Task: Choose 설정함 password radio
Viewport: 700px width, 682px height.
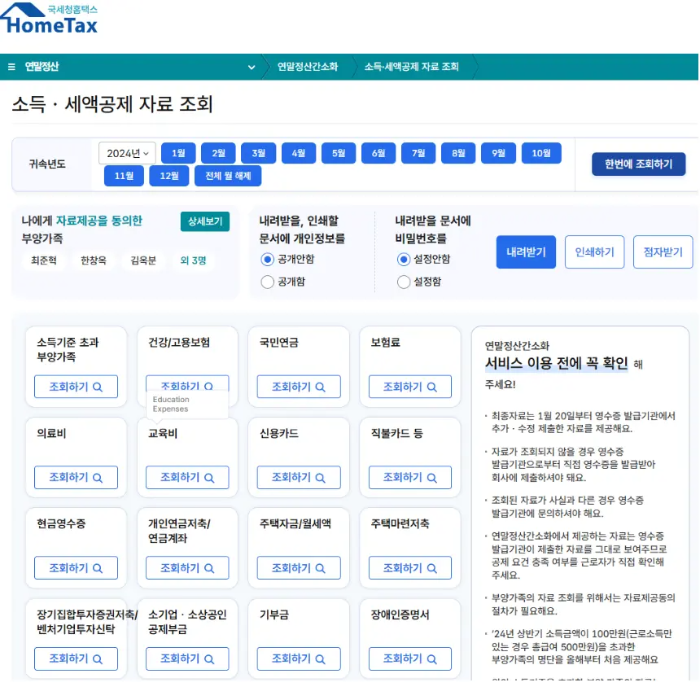Action: pos(403,282)
